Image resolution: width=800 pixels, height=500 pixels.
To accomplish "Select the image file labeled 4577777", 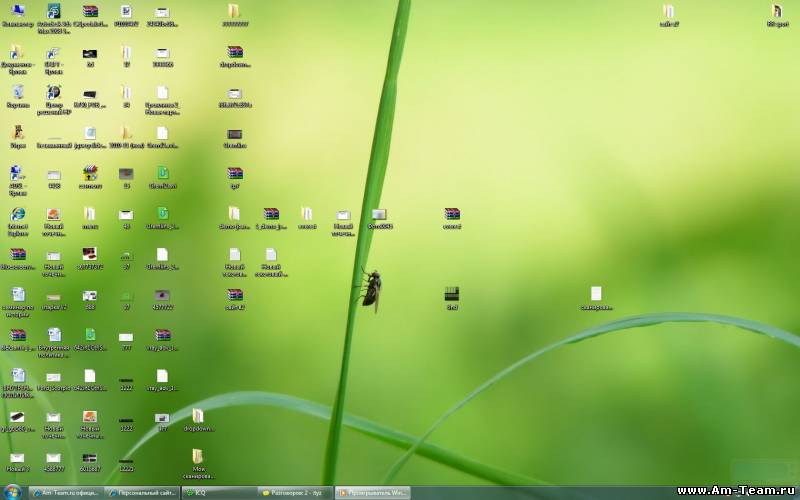I will click(x=162, y=299).
